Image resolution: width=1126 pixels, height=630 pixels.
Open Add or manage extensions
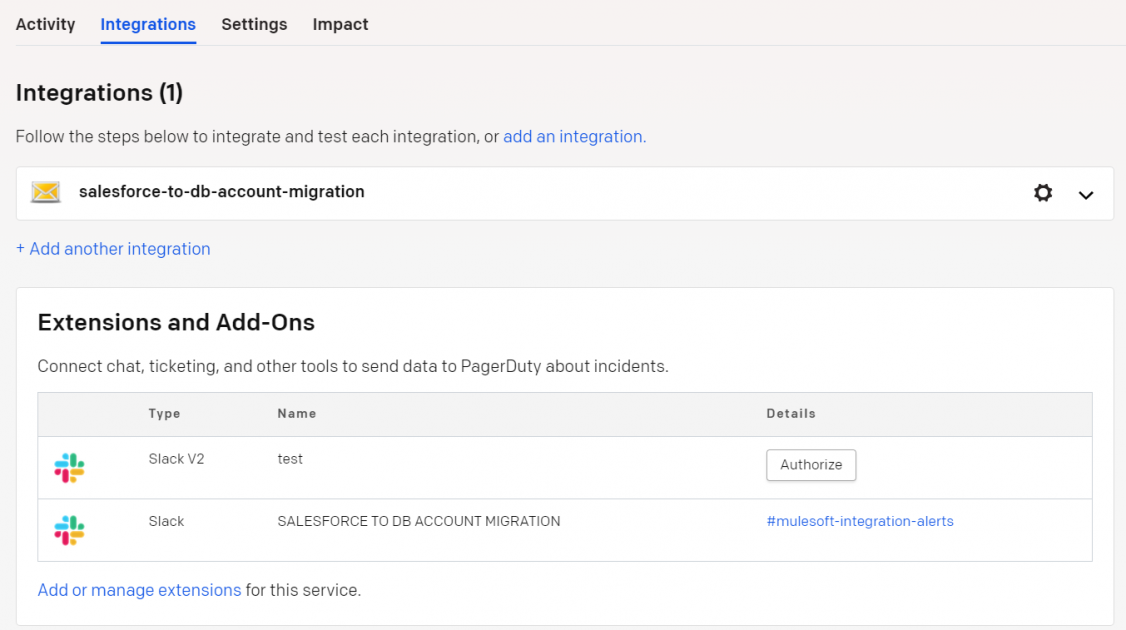139,589
